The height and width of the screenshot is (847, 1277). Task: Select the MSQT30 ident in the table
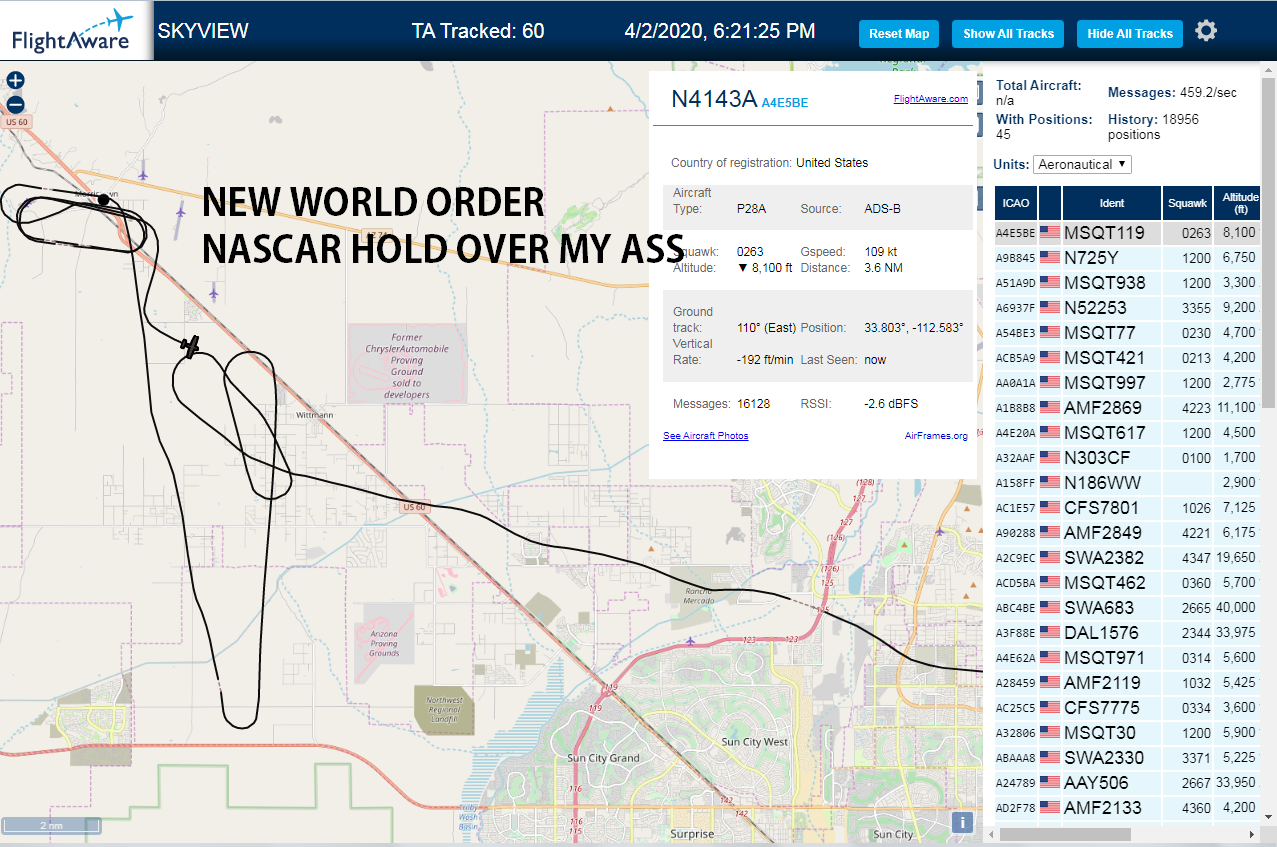tap(1100, 733)
